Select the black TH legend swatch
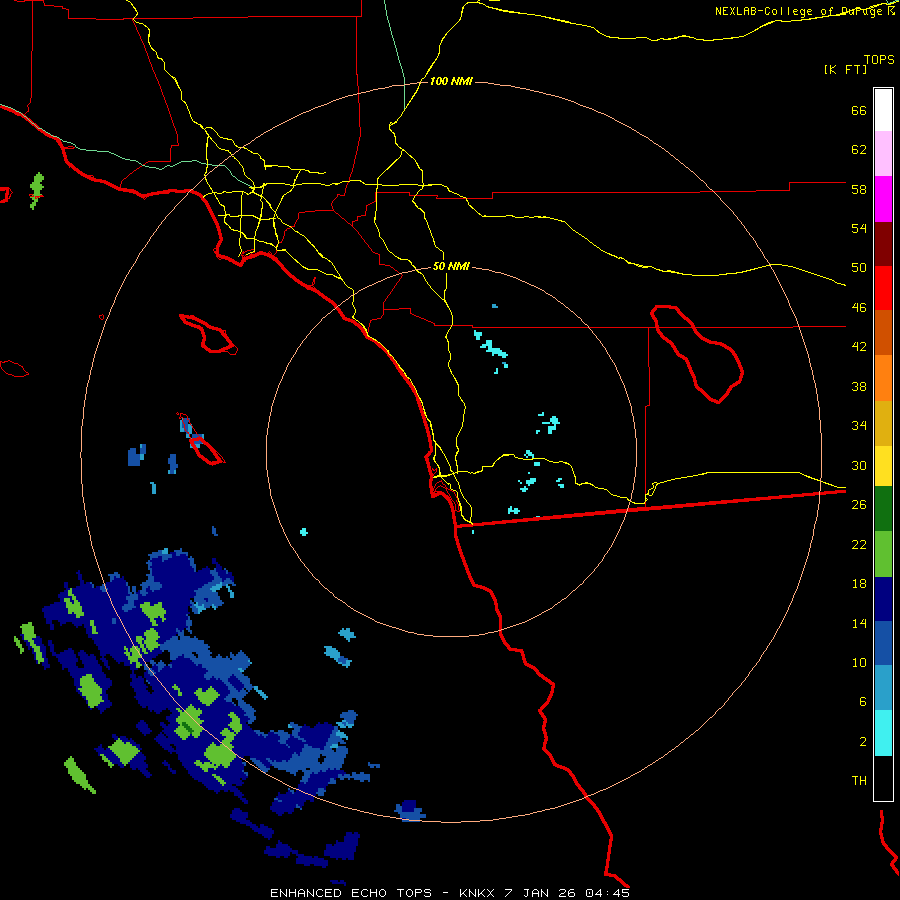The image size is (900, 900). [883, 778]
